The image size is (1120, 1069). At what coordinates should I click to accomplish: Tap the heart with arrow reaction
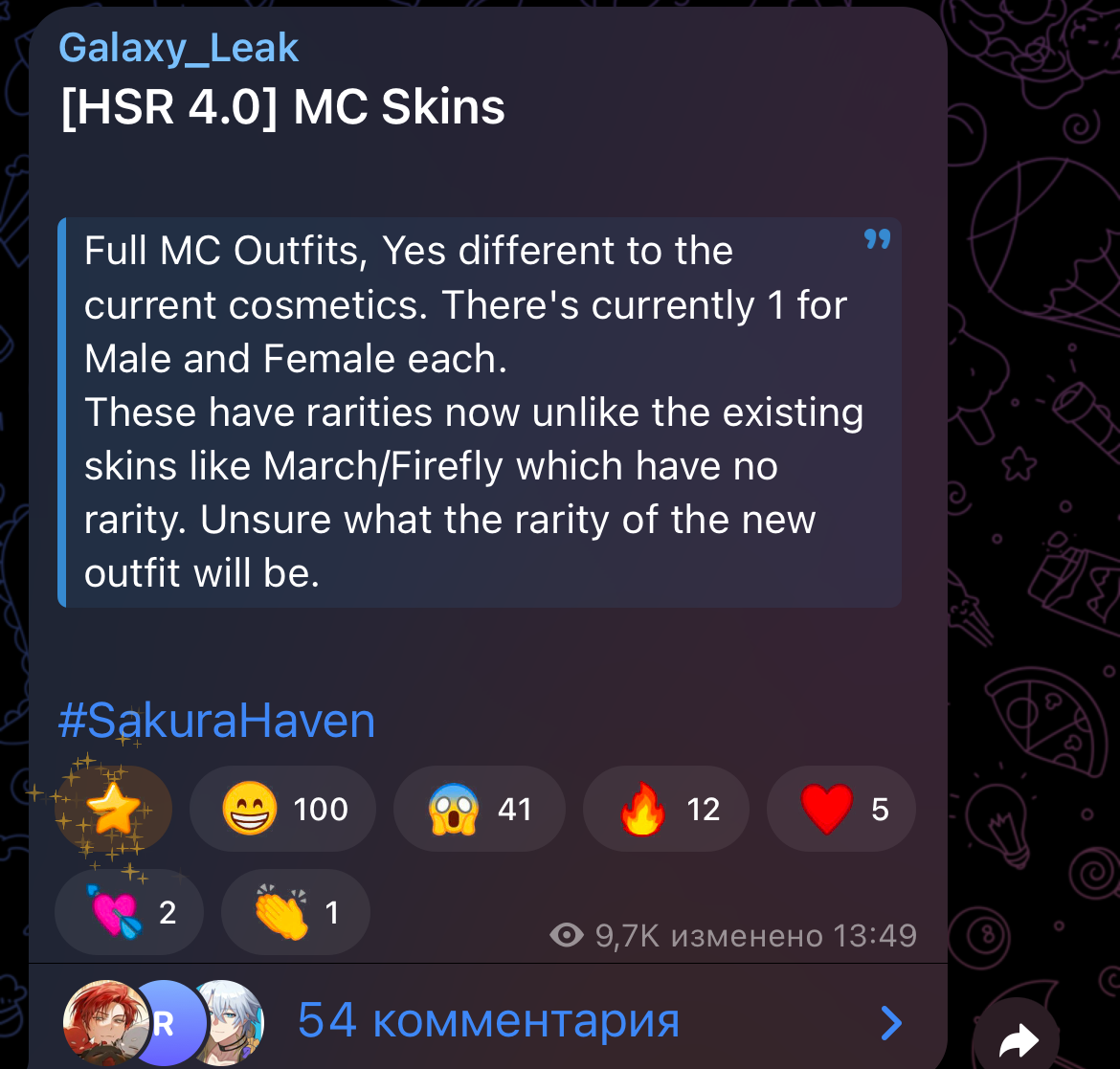pyautogui.click(x=129, y=912)
